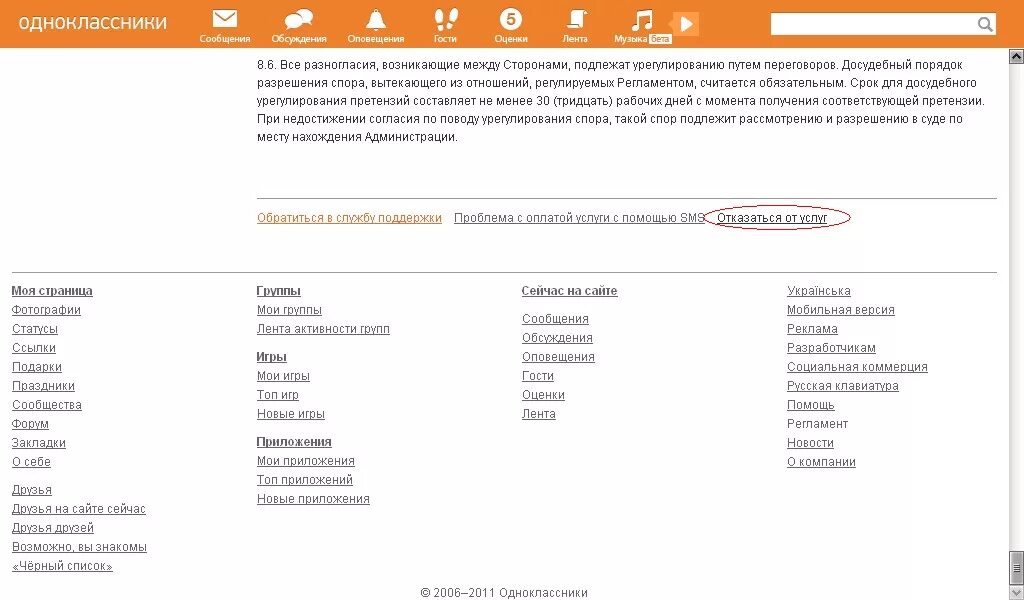Open the Сейчас на сайте link
Image resolution: width=1024 pixels, height=600 pixels.
click(x=569, y=291)
